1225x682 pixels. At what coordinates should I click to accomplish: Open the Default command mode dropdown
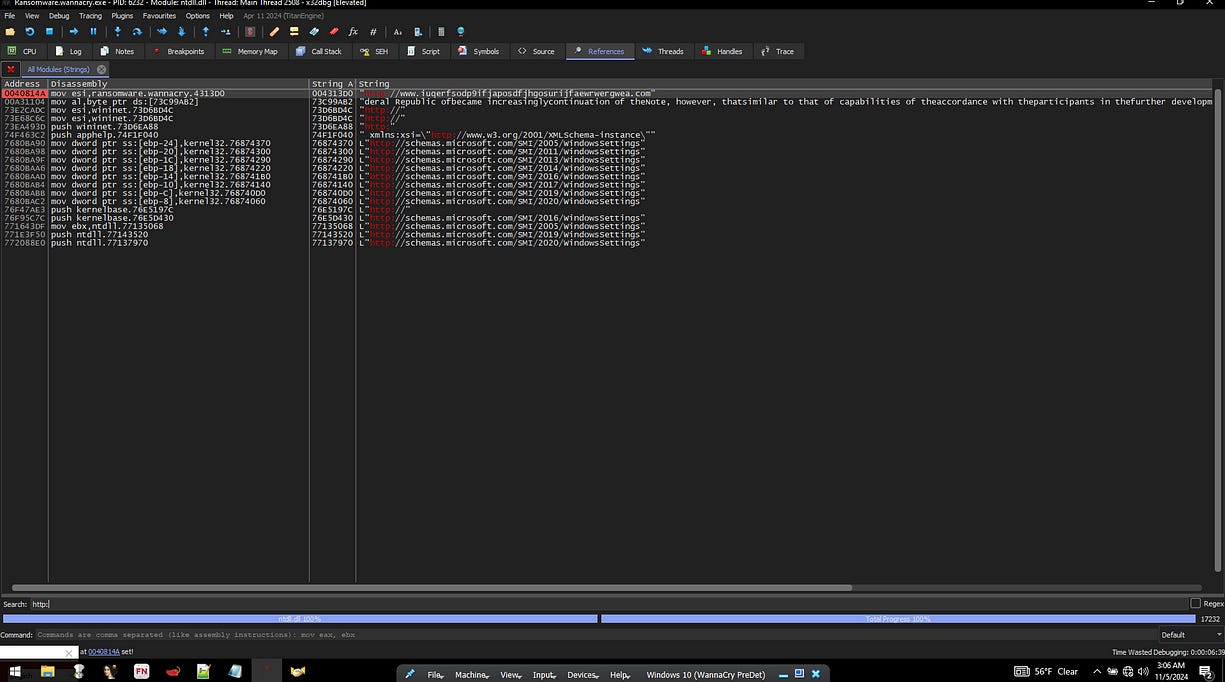[x=1190, y=634]
